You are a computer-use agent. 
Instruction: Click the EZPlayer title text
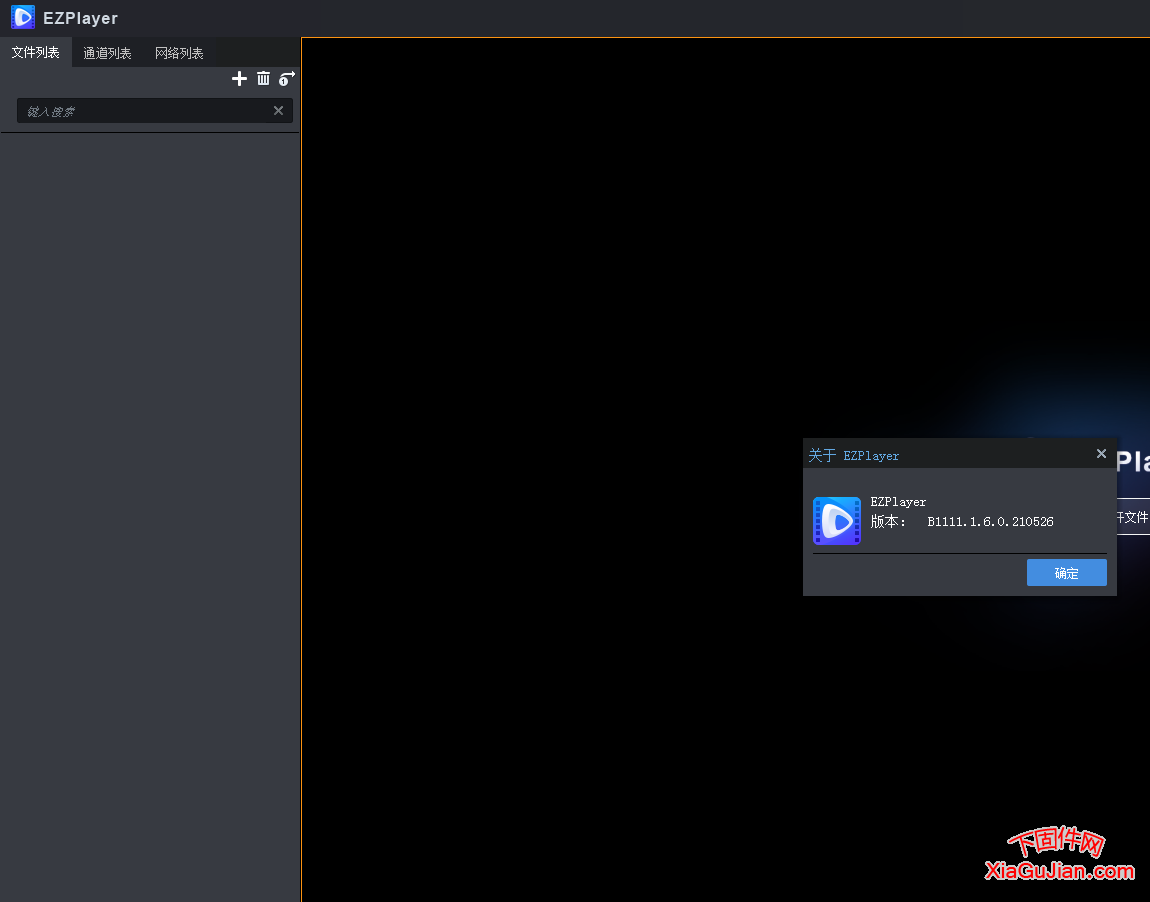coord(81,18)
